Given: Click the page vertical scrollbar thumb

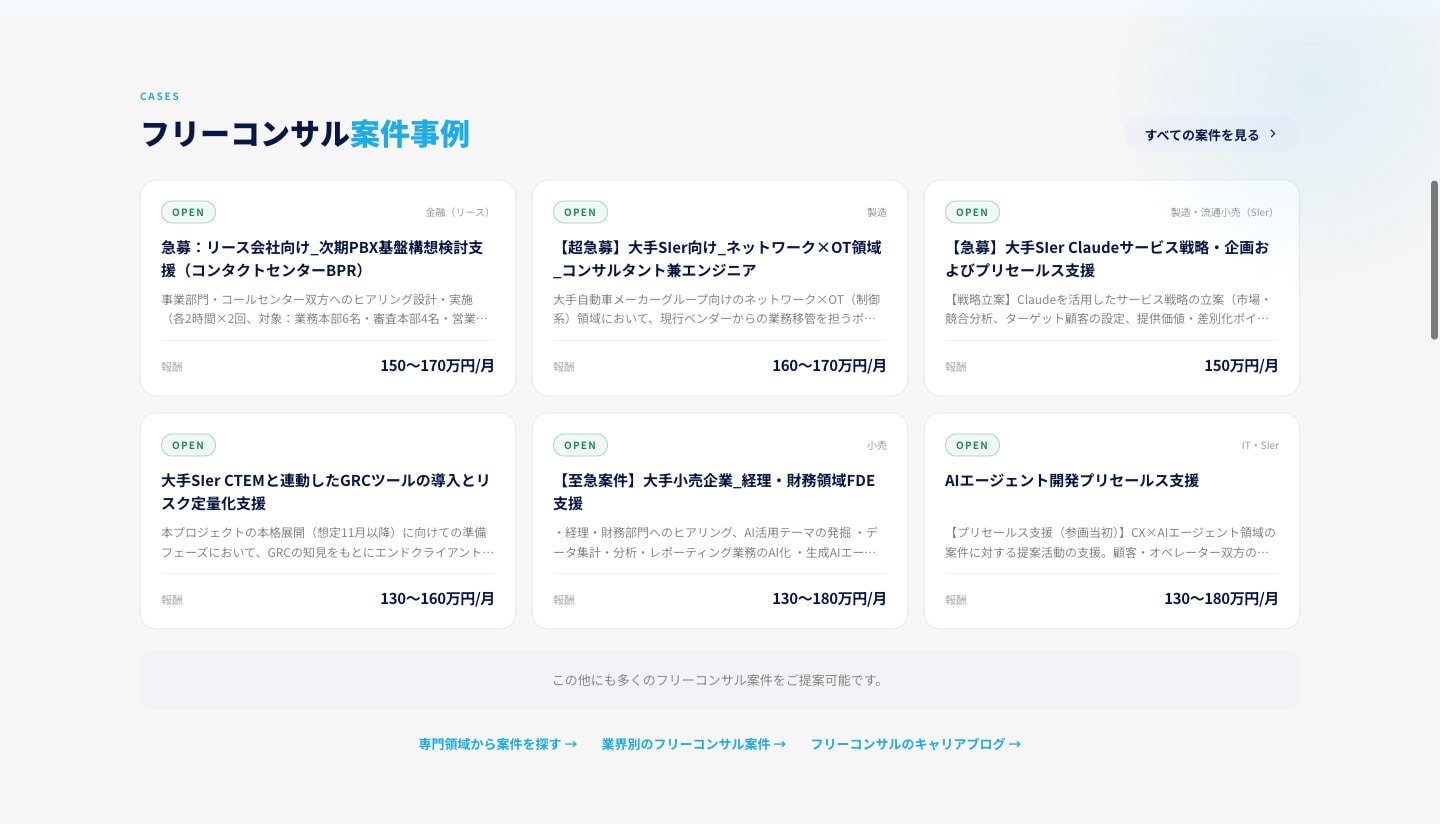Looking at the screenshot, I should click(x=1434, y=260).
